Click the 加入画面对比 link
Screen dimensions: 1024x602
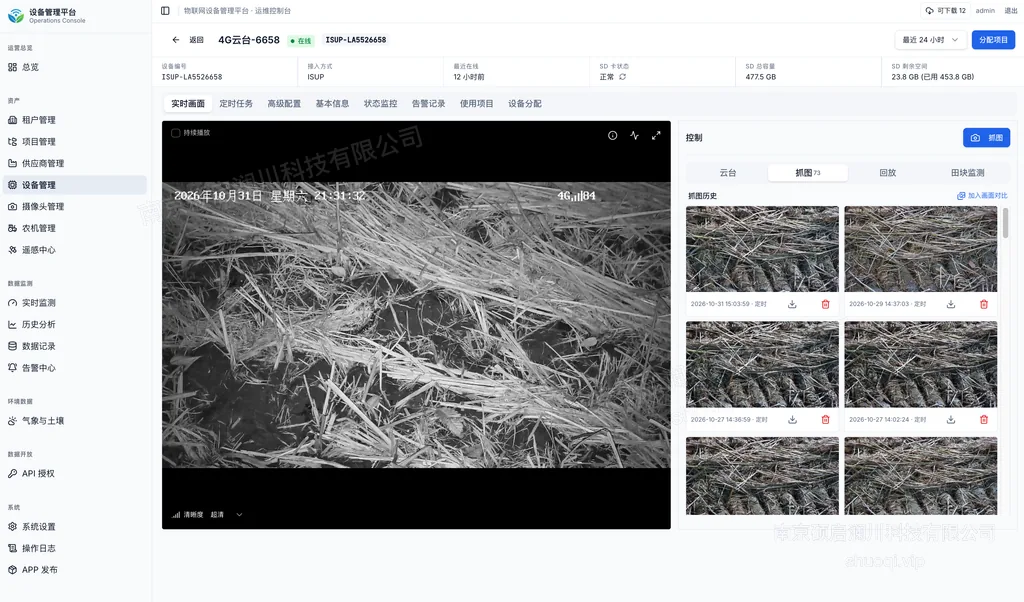(x=982, y=195)
